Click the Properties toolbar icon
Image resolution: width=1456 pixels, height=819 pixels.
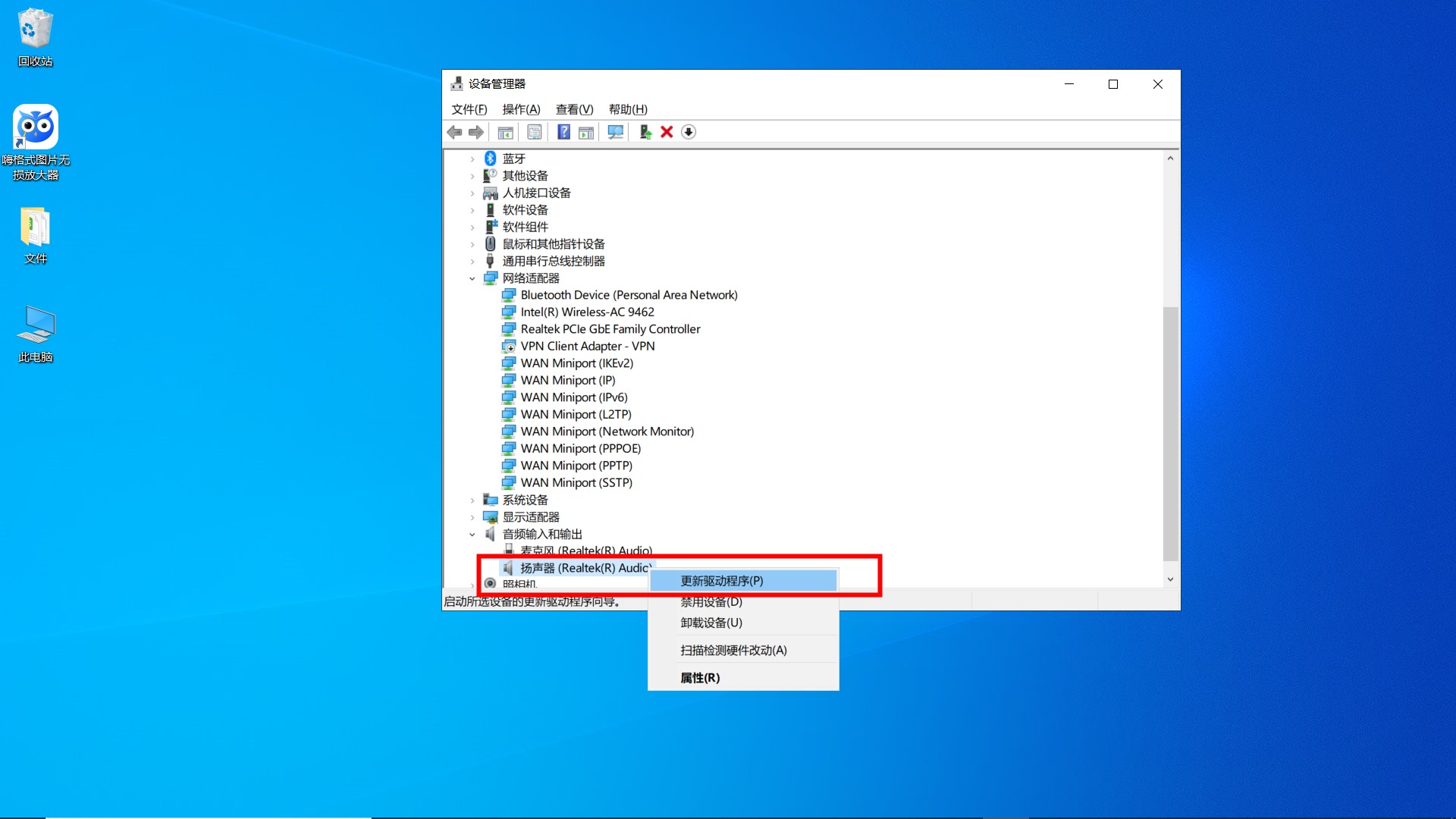point(535,132)
